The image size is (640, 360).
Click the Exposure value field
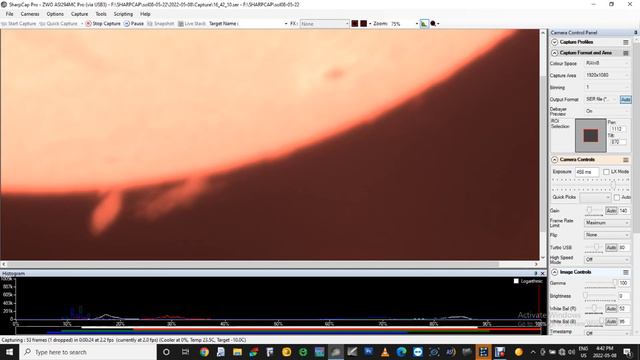(x=587, y=172)
